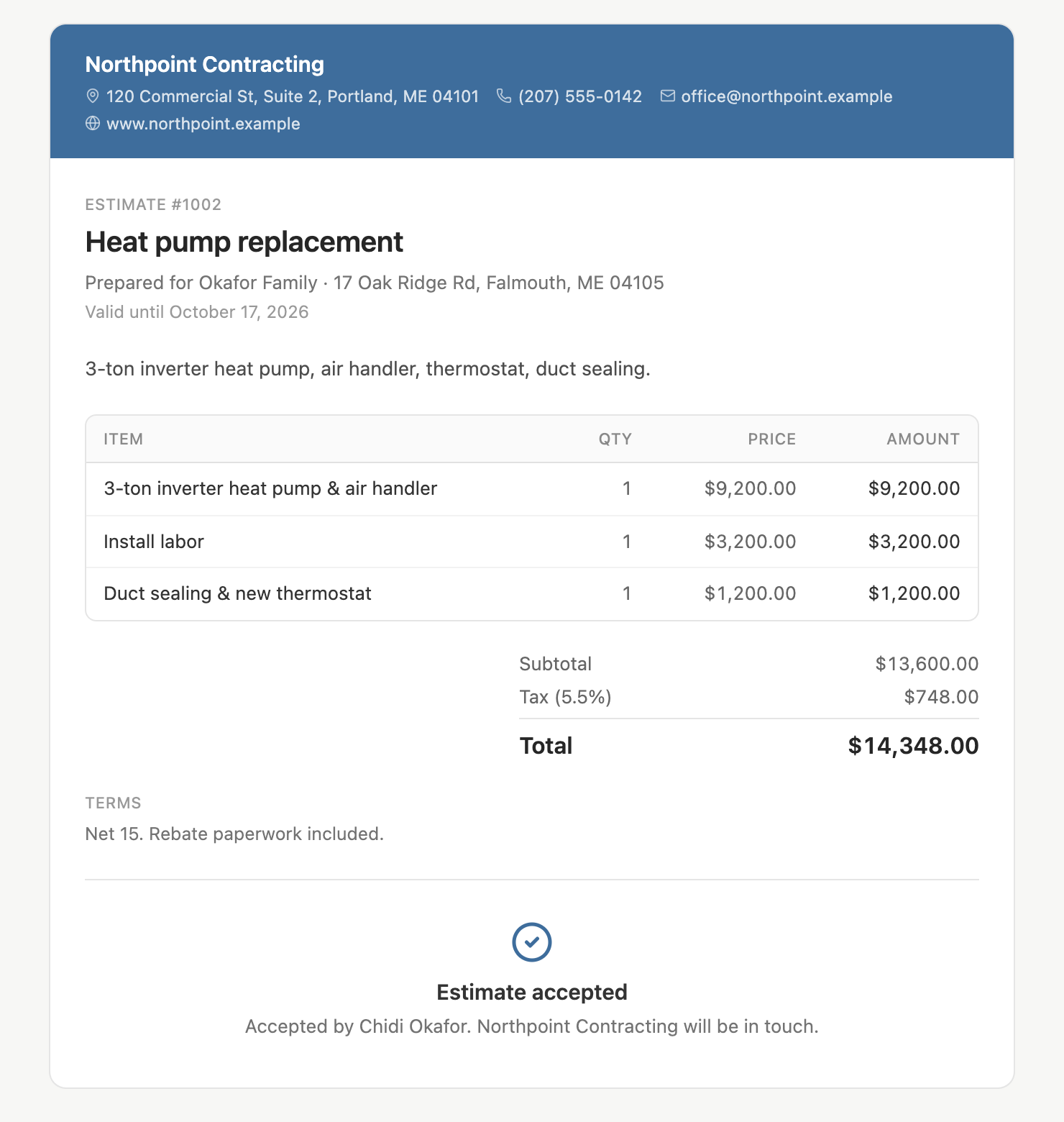Click the Northpoint Contracting header title
Image resolution: width=1064 pixels, height=1122 pixels.
pos(205,64)
